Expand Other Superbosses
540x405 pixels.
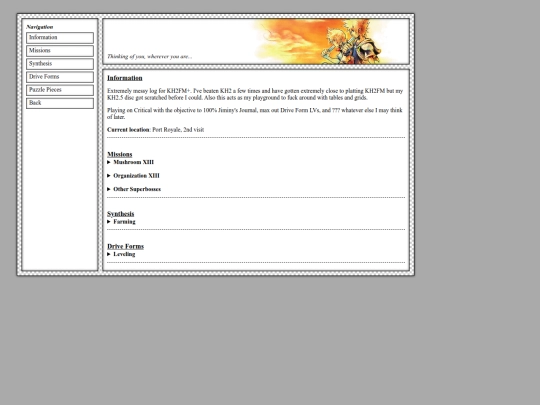[x=134, y=189]
